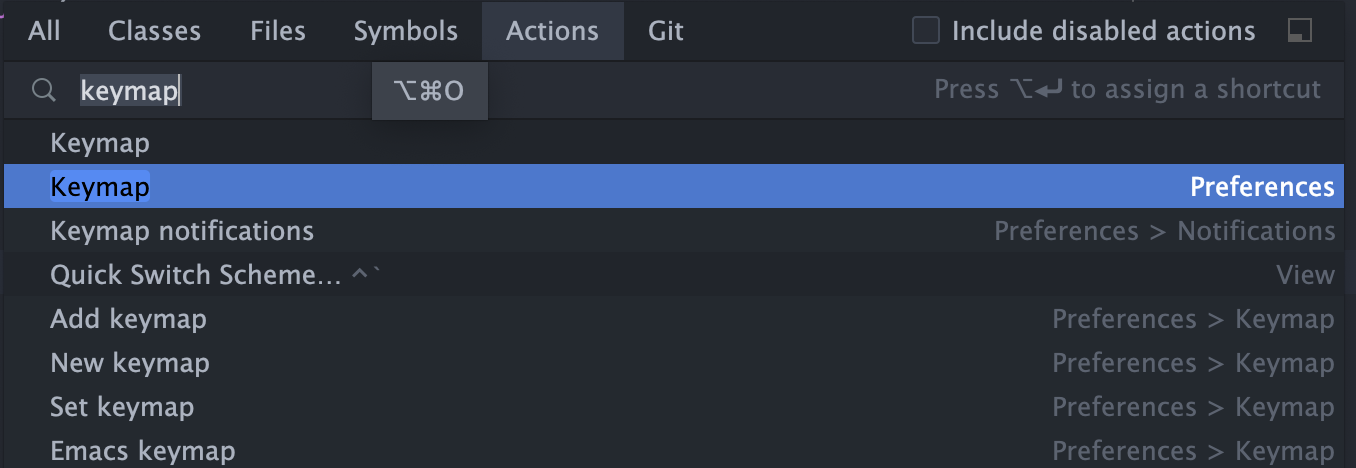
Task: Select the Actions tab
Action: click(552, 31)
